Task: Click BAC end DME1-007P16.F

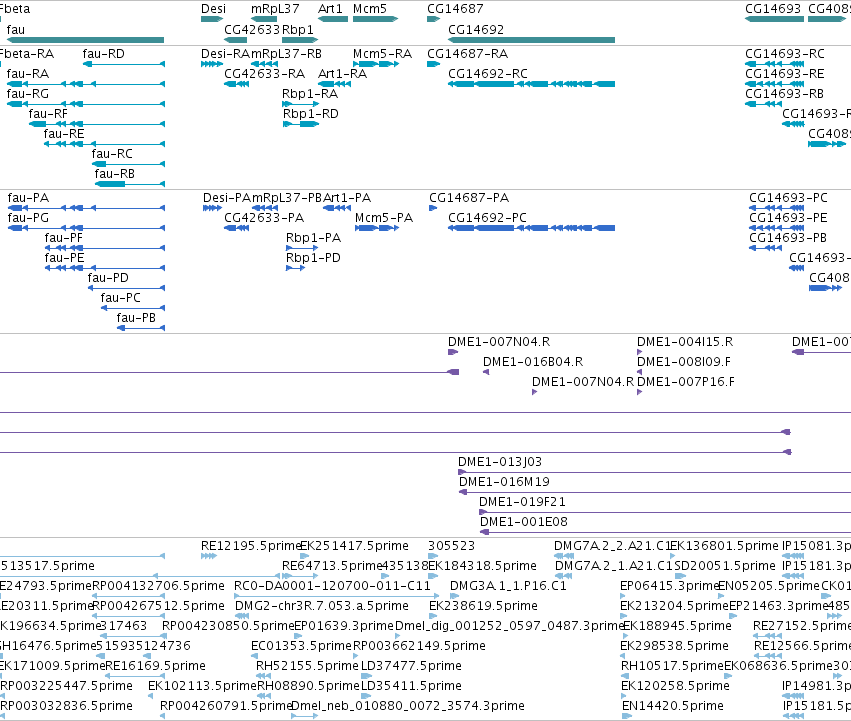Action: pyautogui.click(x=686, y=382)
